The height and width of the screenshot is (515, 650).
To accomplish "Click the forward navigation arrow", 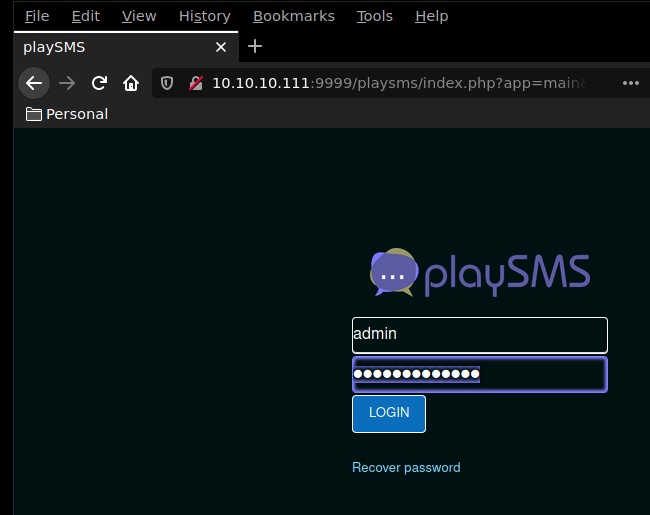I will [x=67, y=83].
